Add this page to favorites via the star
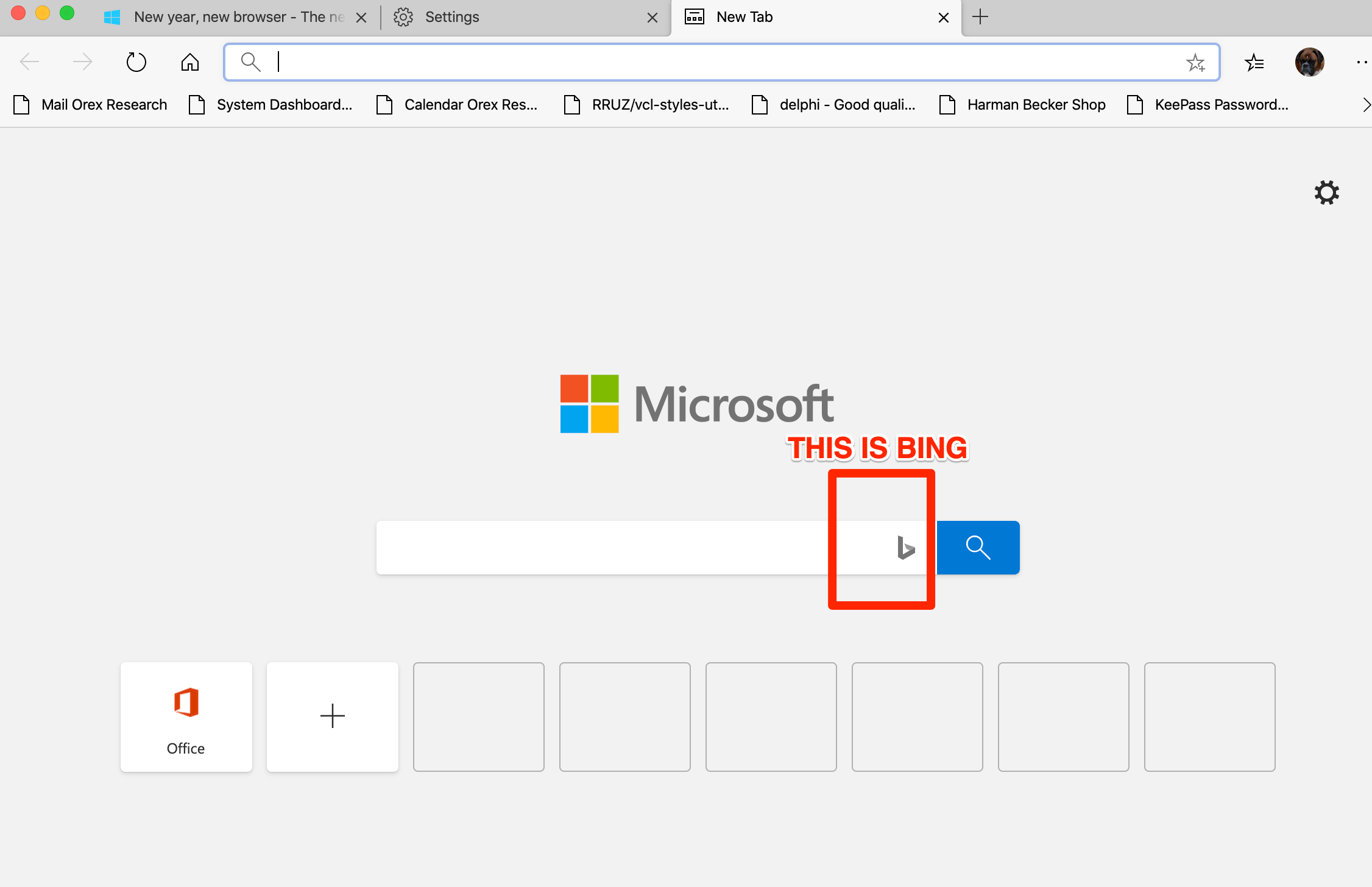 [1195, 62]
